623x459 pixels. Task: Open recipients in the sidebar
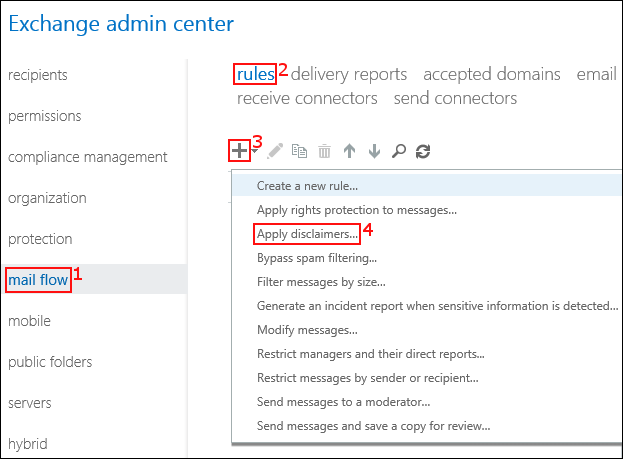click(38, 75)
